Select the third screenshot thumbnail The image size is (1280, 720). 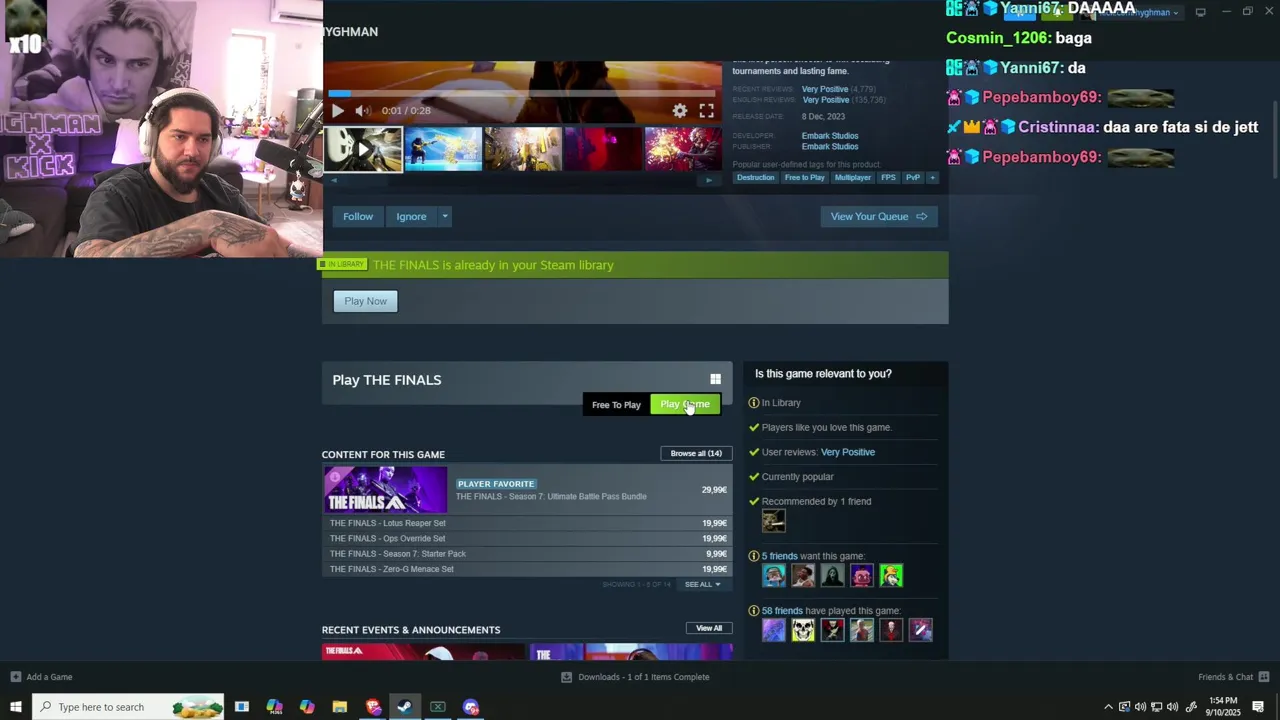[523, 149]
